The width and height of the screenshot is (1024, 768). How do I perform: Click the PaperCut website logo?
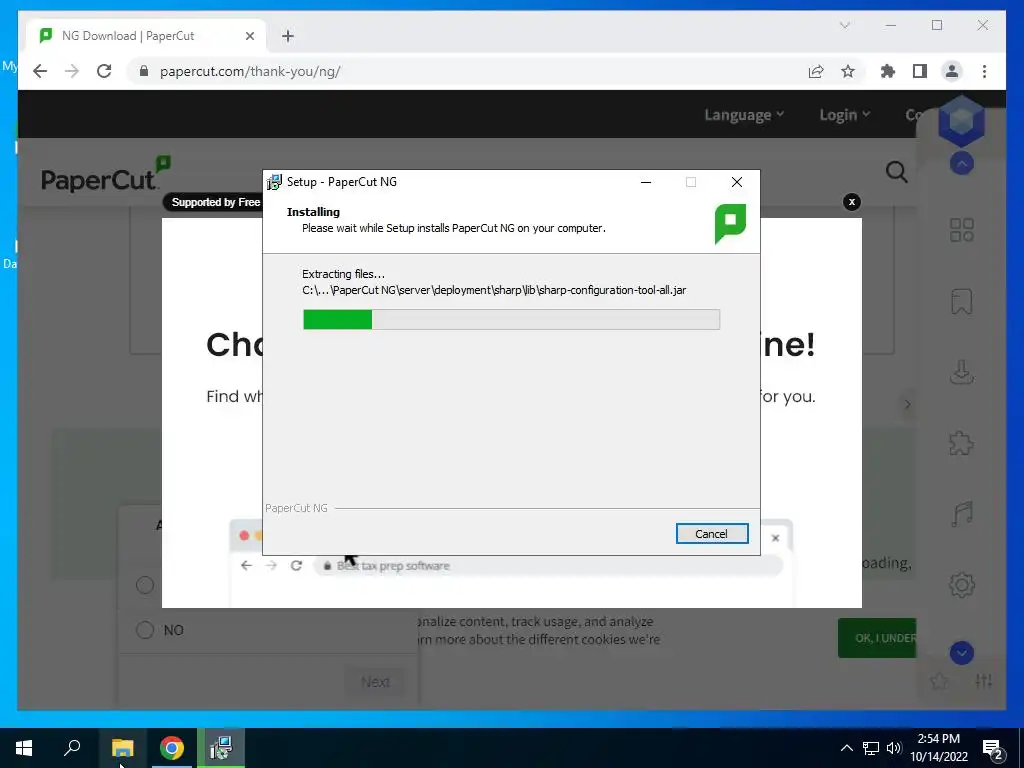(106, 174)
